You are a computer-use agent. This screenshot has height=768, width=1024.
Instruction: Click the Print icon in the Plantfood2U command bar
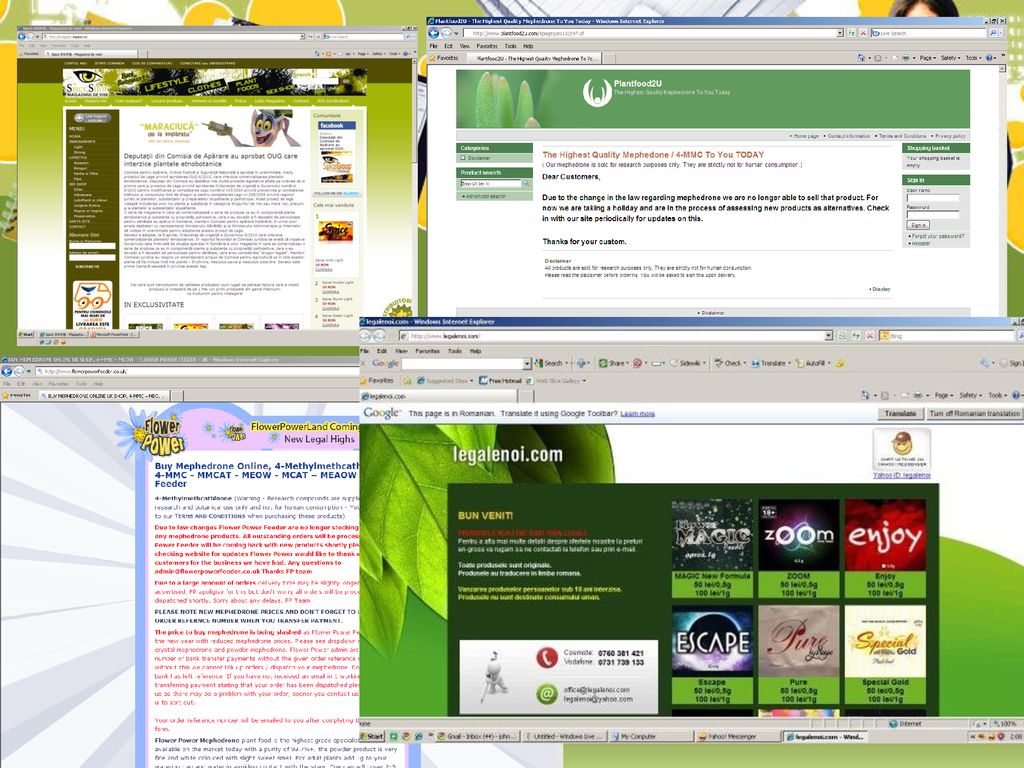tap(904, 58)
